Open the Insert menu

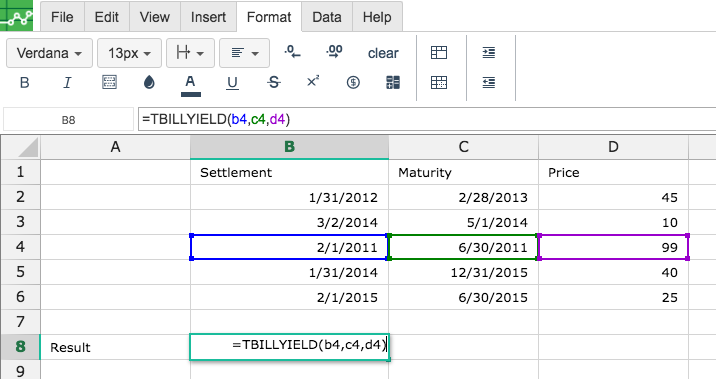pos(208,17)
